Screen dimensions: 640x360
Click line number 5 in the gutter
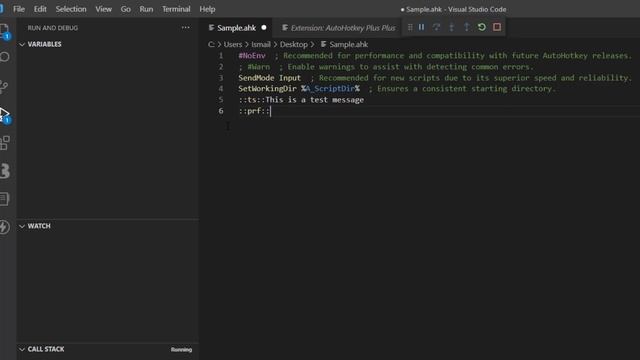pos(221,100)
